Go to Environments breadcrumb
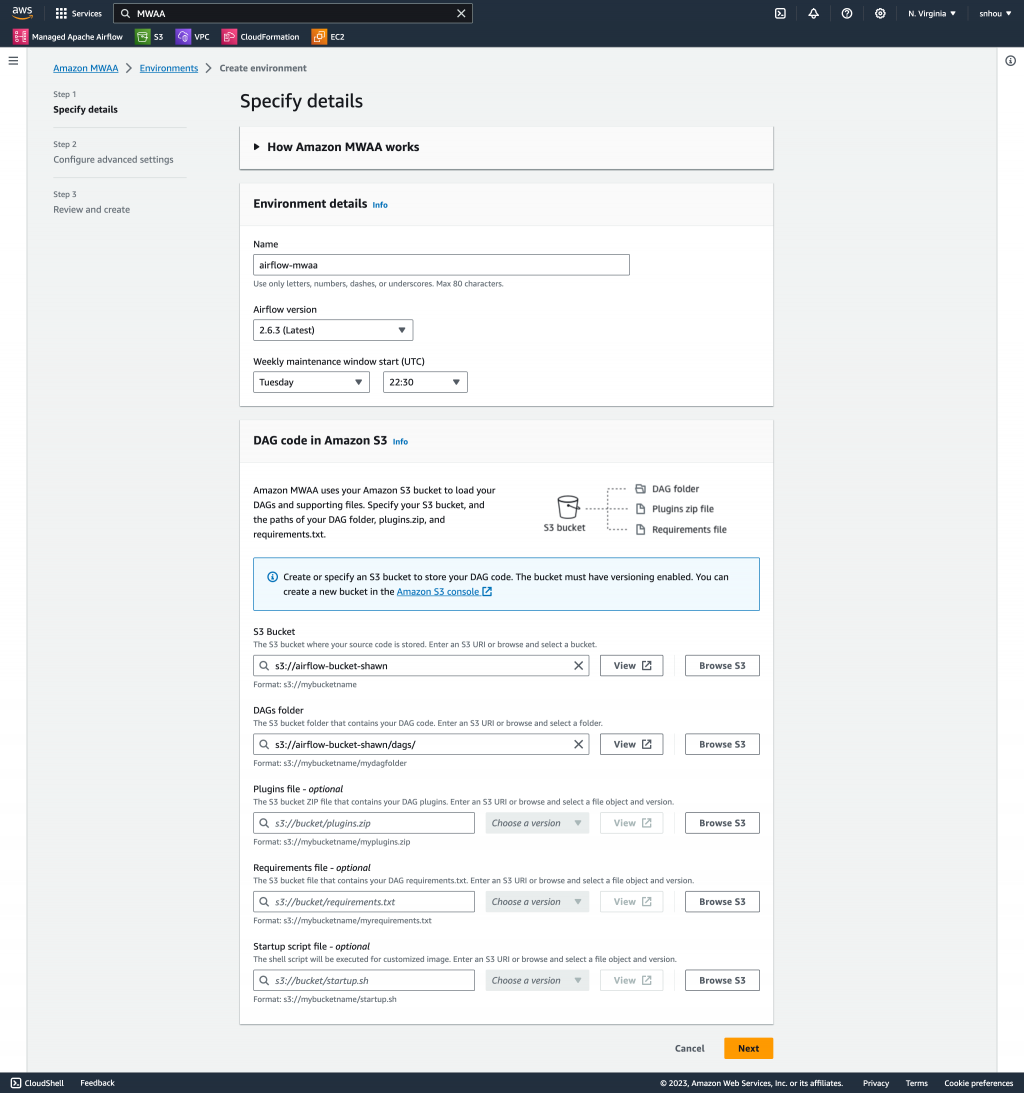This screenshot has height=1093, width=1024. pyautogui.click(x=169, y=68)
